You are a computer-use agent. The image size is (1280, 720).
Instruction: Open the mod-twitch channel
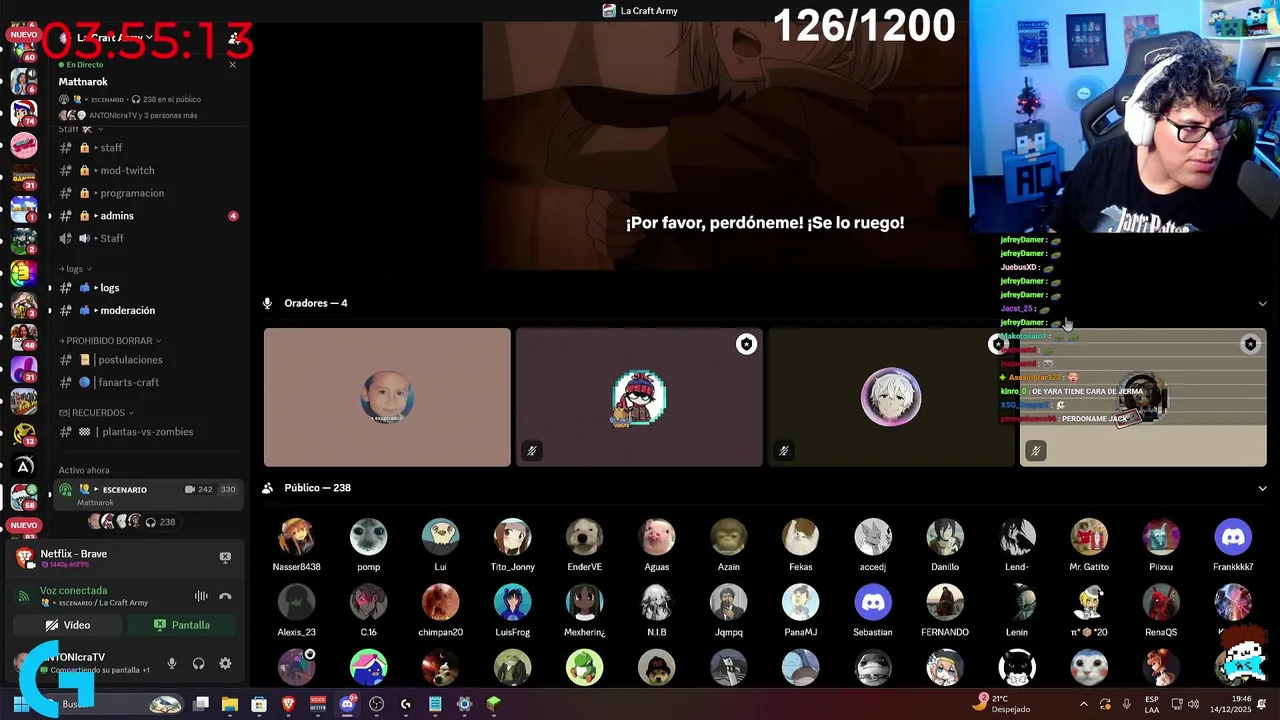tap(150, 170)
